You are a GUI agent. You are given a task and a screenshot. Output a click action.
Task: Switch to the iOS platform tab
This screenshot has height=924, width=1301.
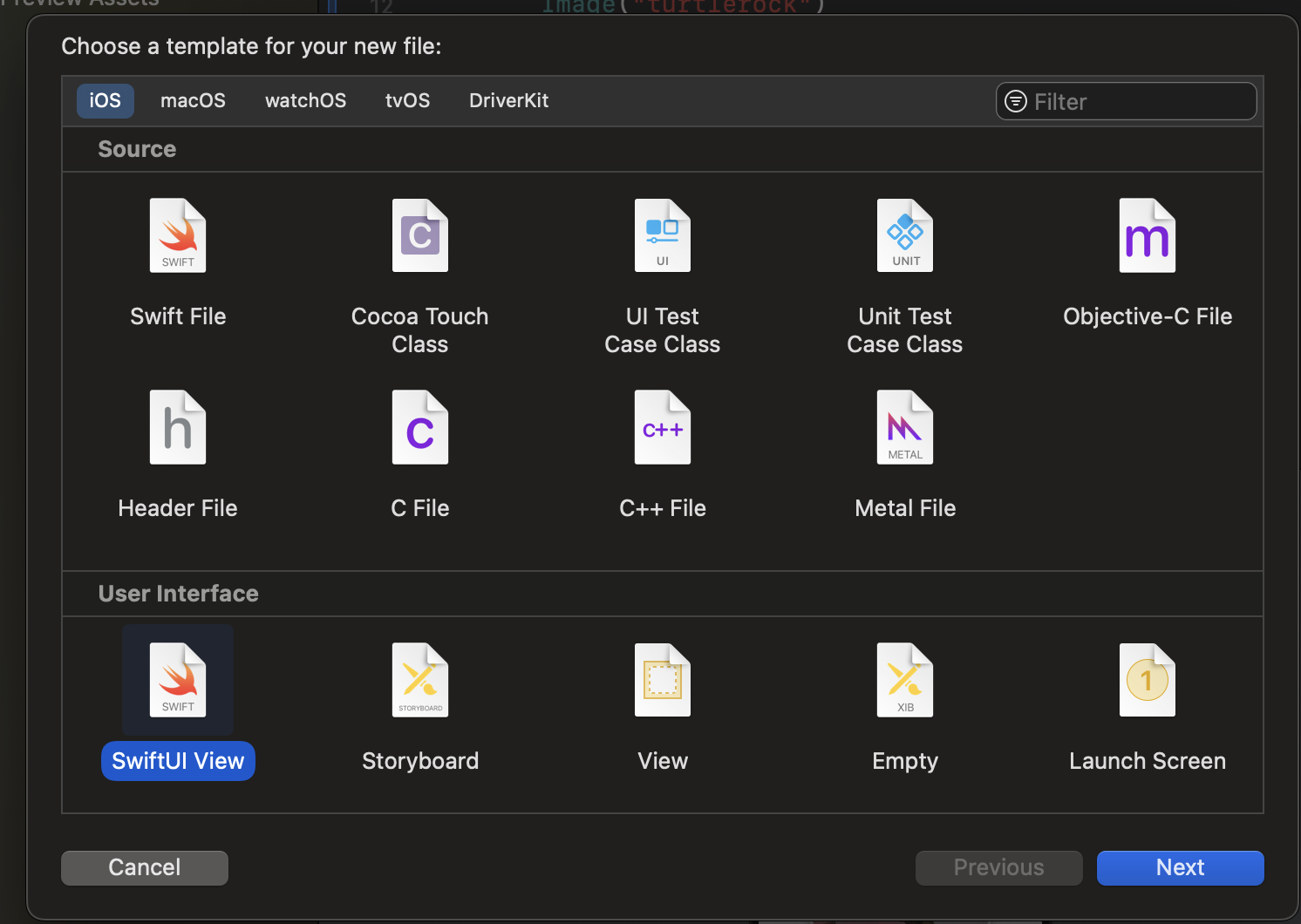click(x=106, y=100)
